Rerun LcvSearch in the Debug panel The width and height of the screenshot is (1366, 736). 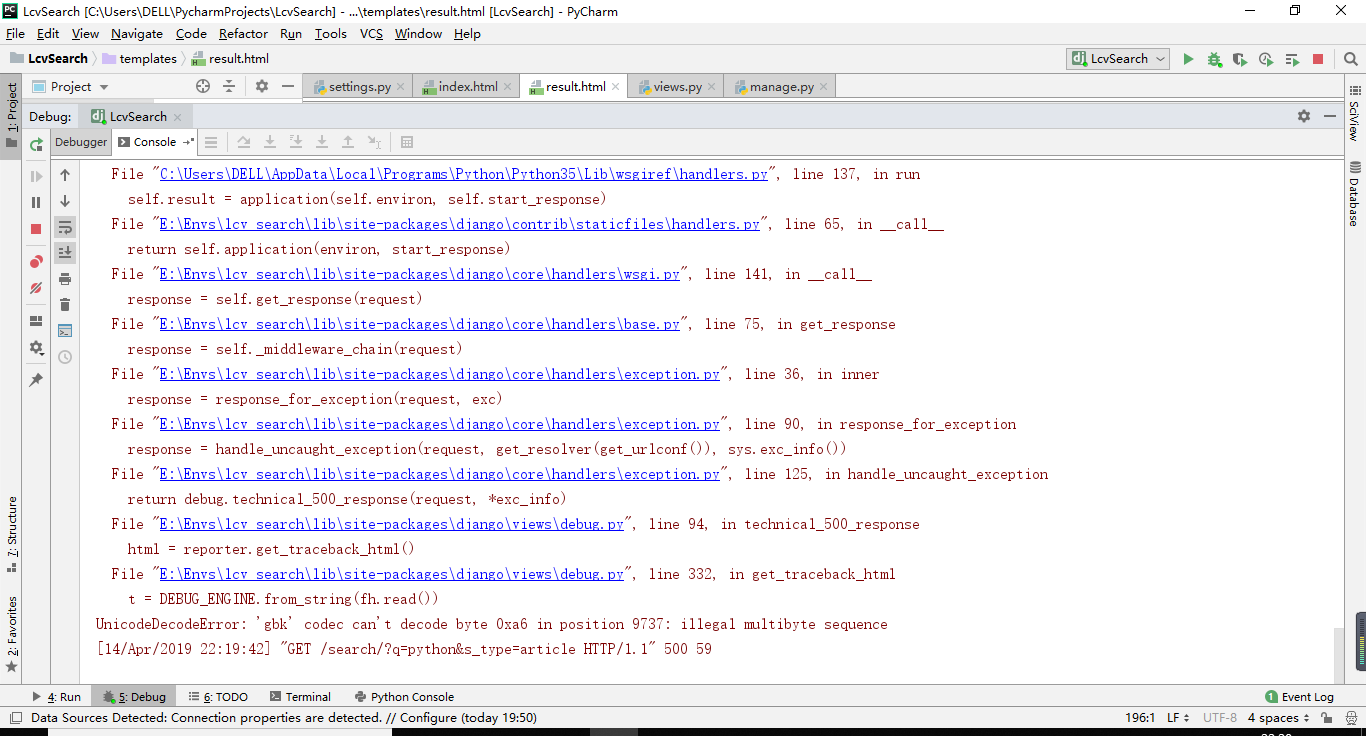(37, 143)
